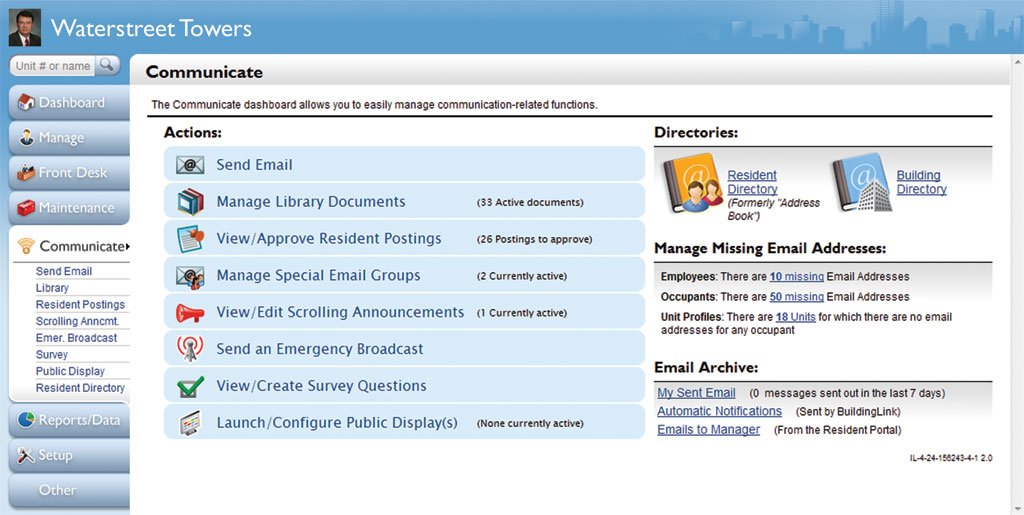Open the Maintenance menu
The width and height of the screenshot is (1024, 515).
click(x=69, y=208)
